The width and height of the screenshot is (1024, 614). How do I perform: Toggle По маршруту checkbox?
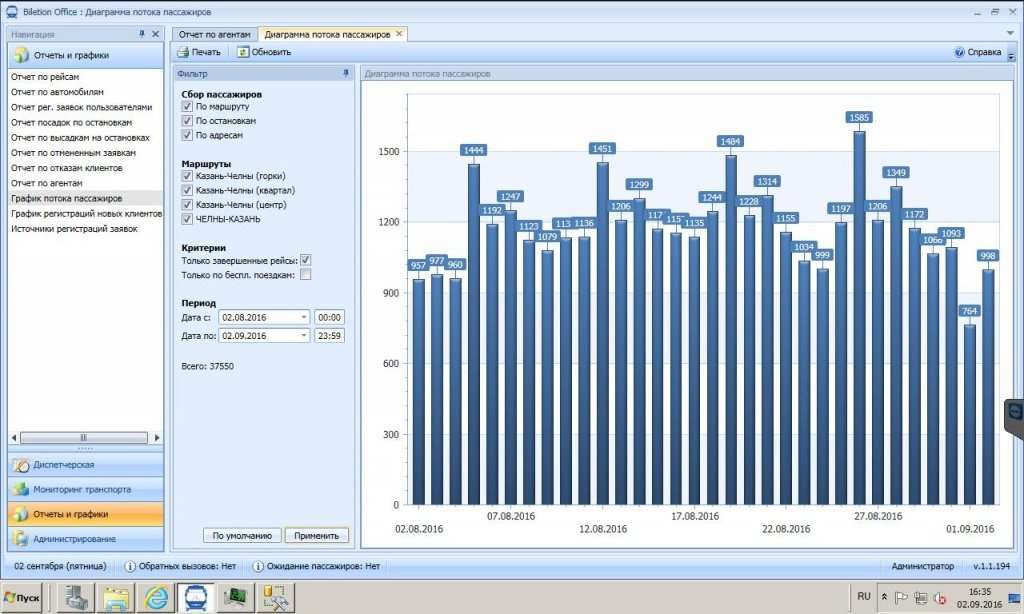187,106
